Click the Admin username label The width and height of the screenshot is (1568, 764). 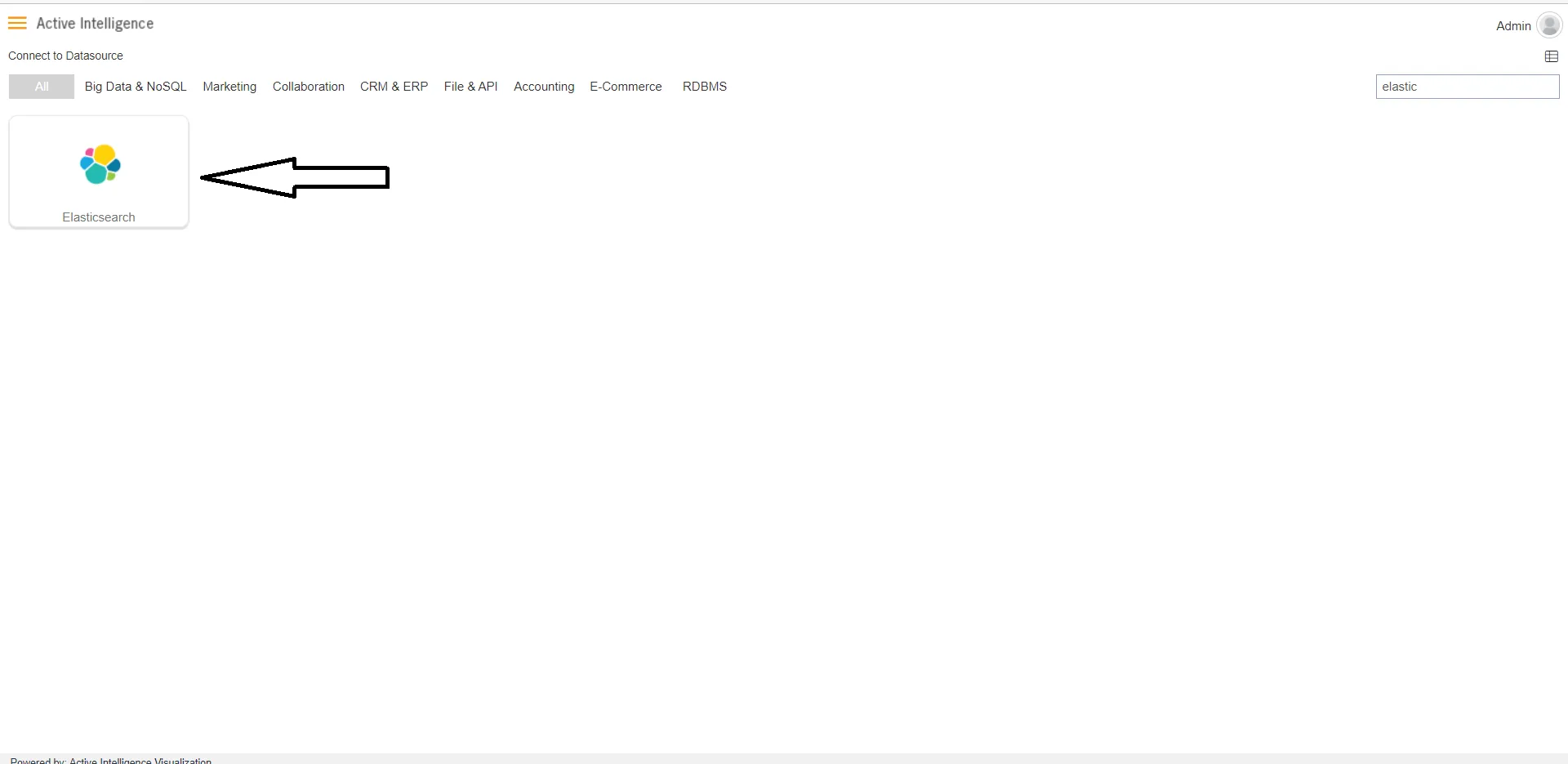point(1513,26)
